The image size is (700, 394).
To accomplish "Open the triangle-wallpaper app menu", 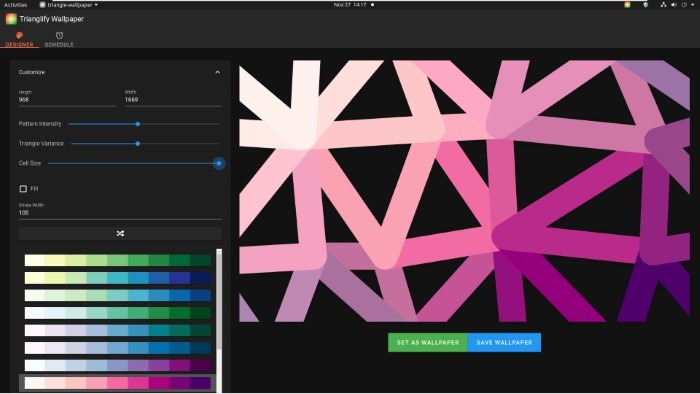I will (x=69, y=5).
